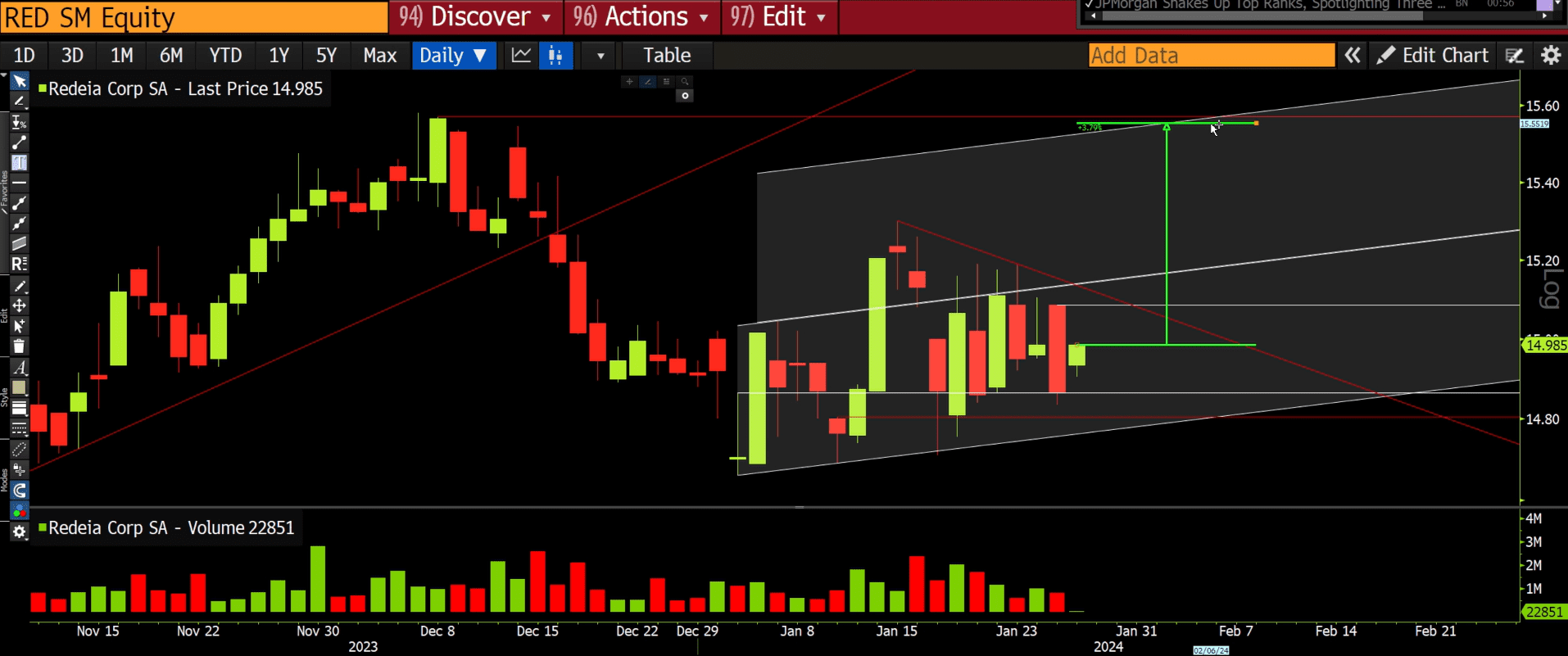This screenshot has width=1568, height=656.
Task: Click the green 14.985 last price axis tag
Action: coord(1545,346)
